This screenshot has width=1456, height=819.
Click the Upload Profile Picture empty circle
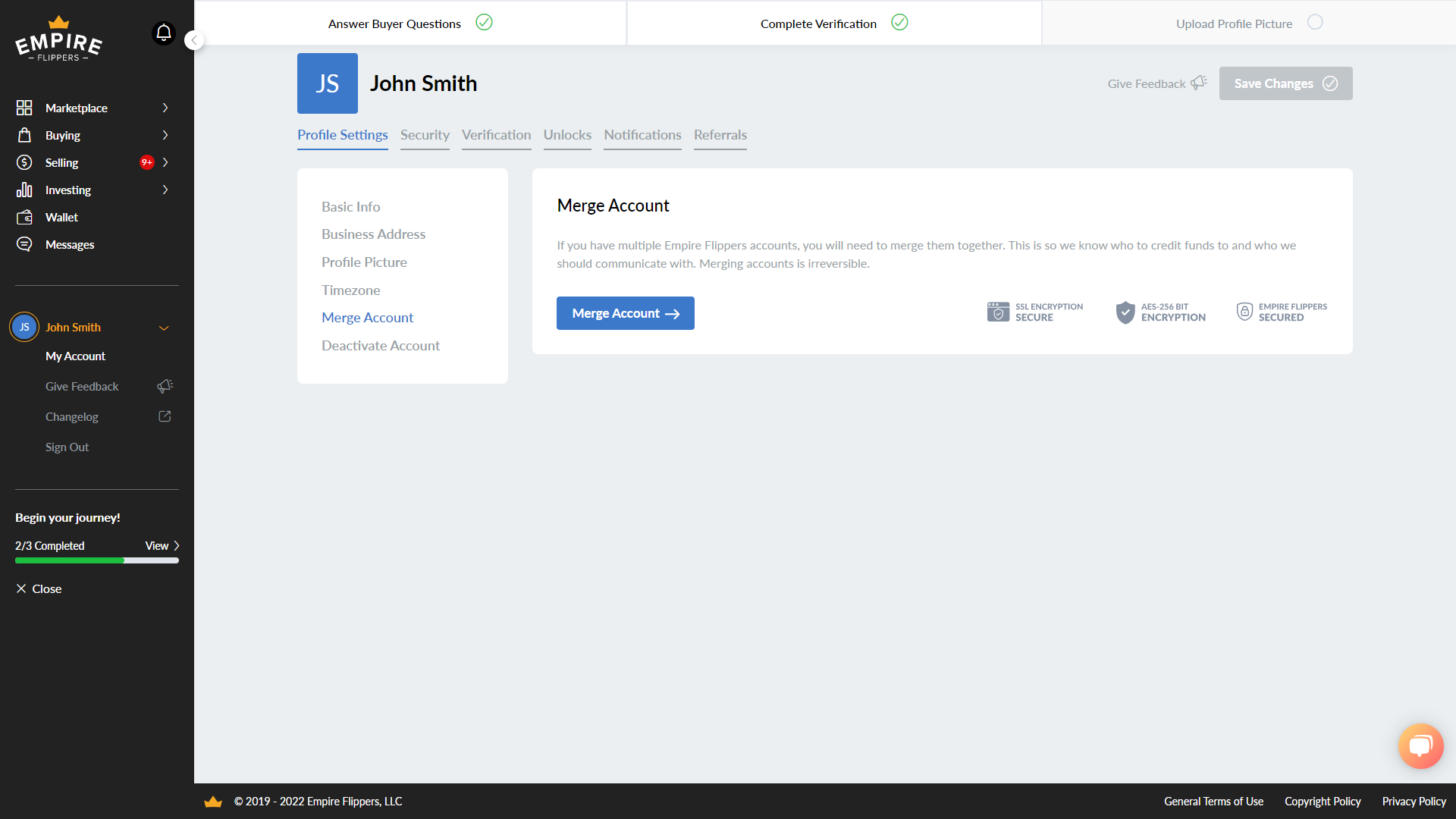(1315, 22)
